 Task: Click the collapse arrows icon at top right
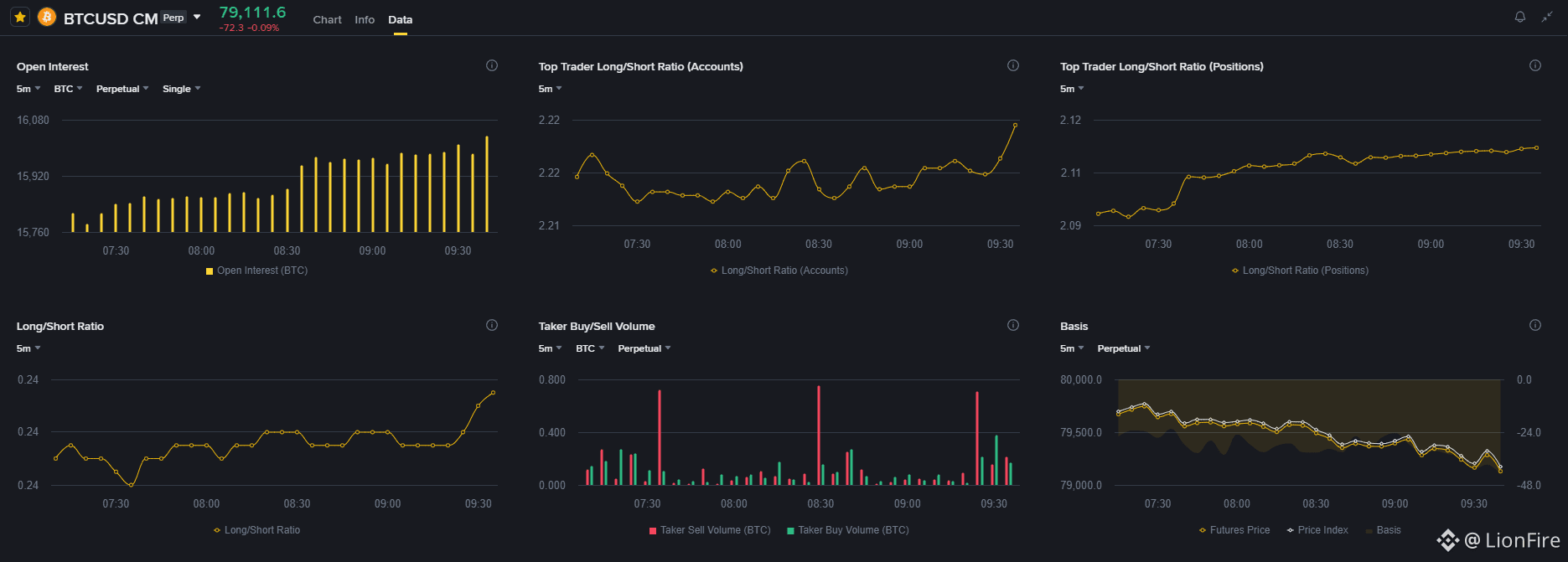point(1547,17)
